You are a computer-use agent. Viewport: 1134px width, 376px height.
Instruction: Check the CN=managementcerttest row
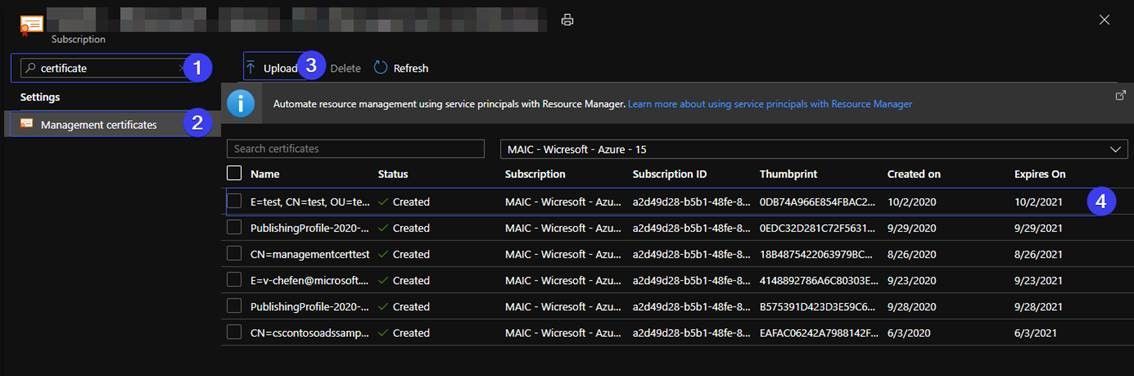coord(234,254)
